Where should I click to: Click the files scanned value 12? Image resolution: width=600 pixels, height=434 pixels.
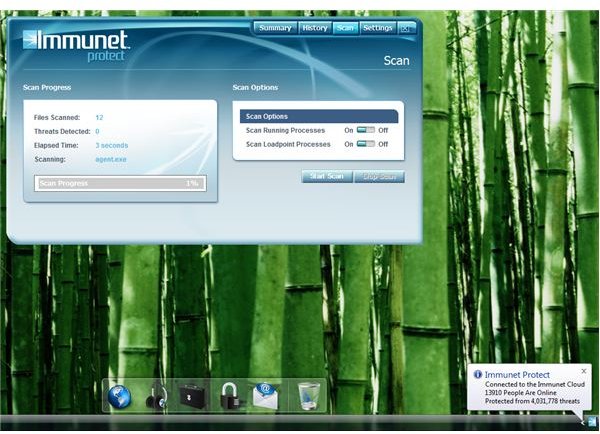99,117
